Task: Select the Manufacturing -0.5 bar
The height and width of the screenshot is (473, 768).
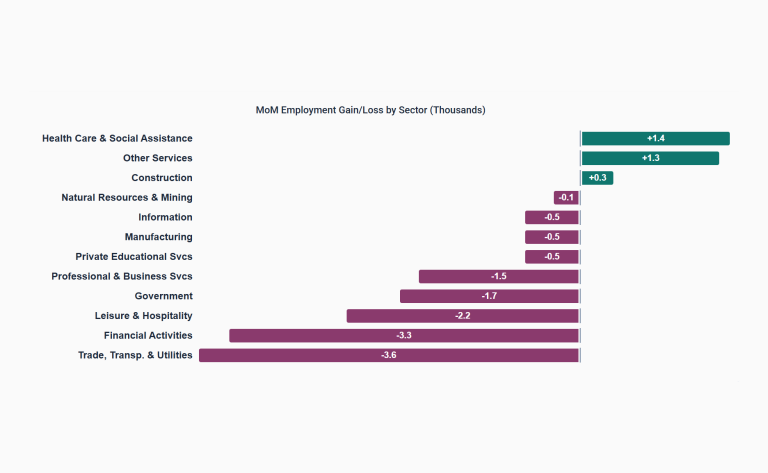Action: click(x=552, y=237)
